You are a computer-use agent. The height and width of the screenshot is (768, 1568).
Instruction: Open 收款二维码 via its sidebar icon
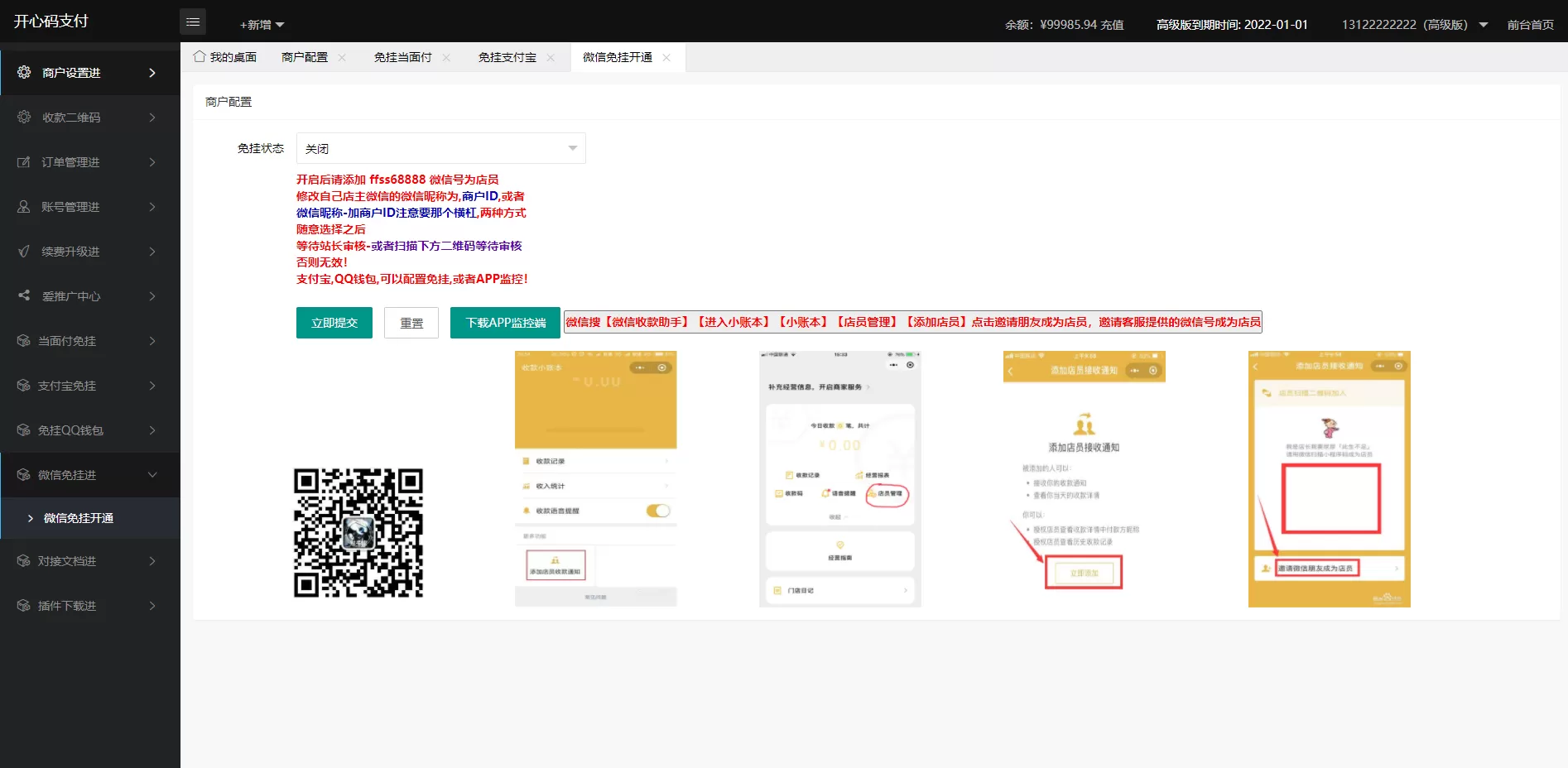pyautogui.click(x=24, y=117)
